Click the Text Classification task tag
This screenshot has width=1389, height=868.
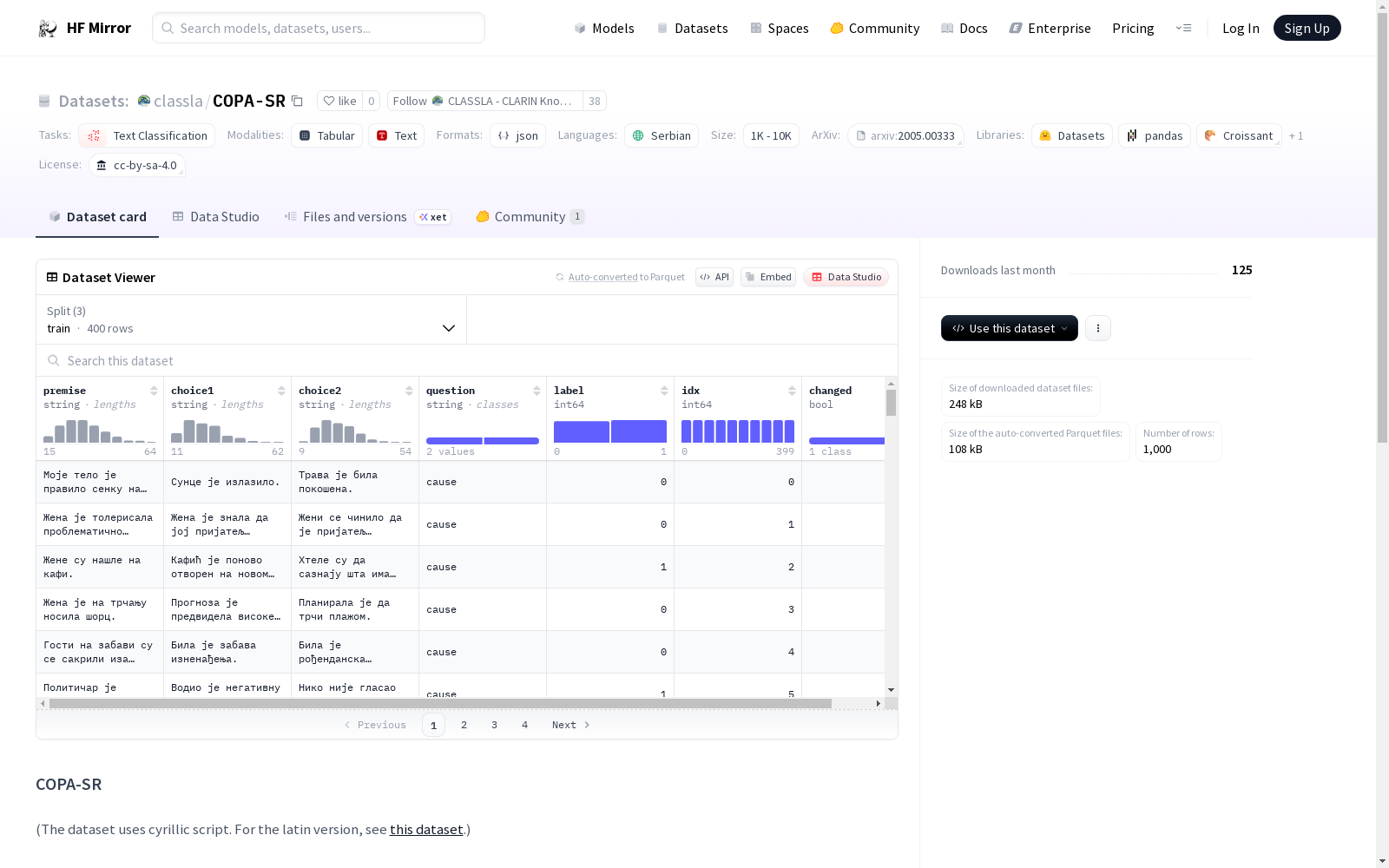[147, 135]
